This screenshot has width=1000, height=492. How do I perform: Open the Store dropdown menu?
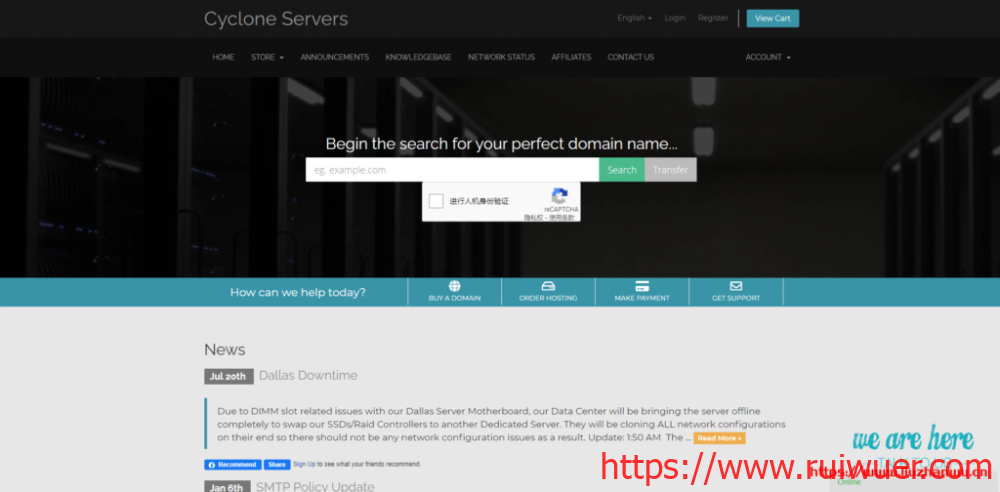[267, 57]
